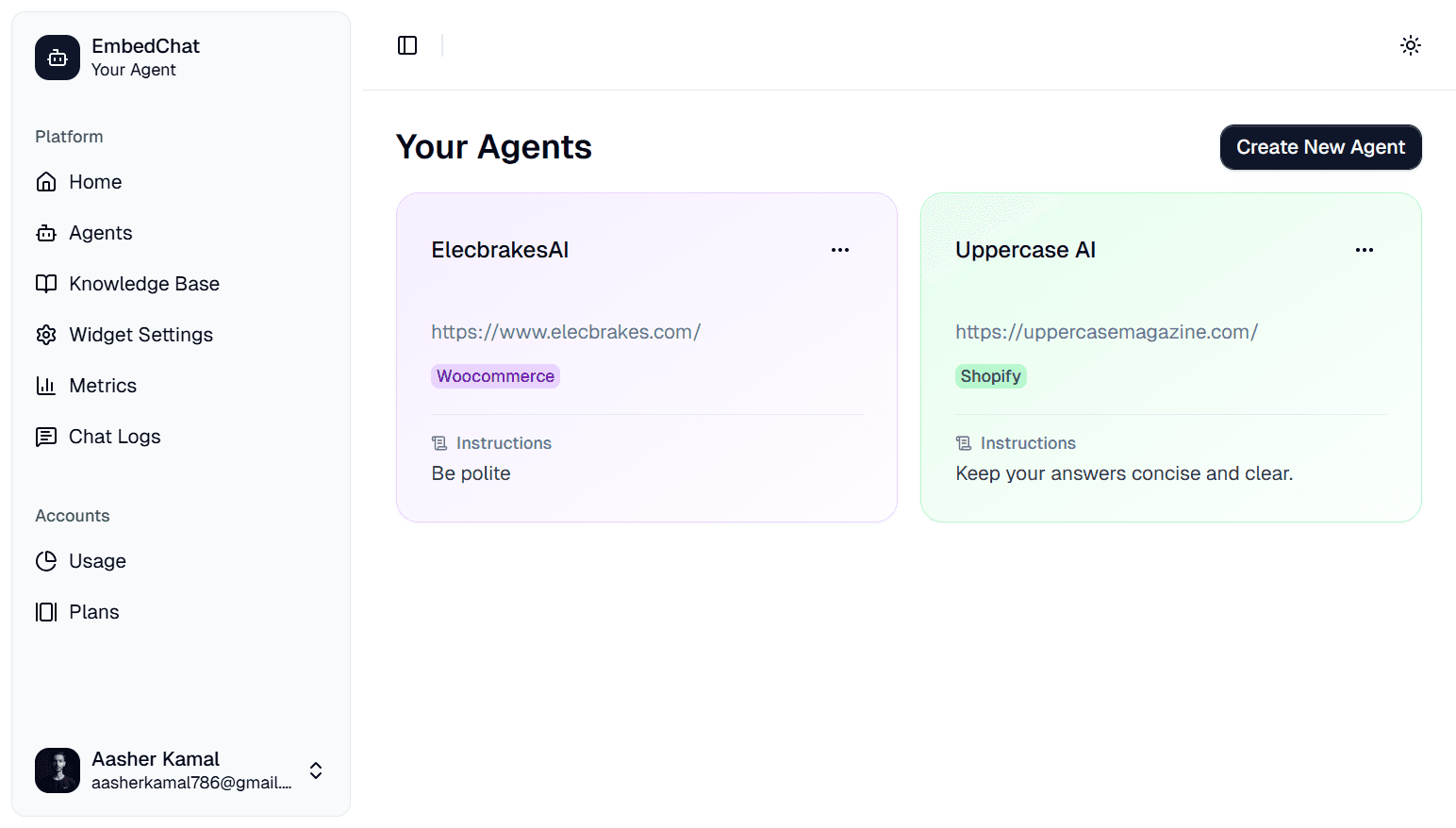Click Aasher Kamal's profile avatar
Image resolution: width=1456 pixels, height=828 pixels.
(57, 770)
